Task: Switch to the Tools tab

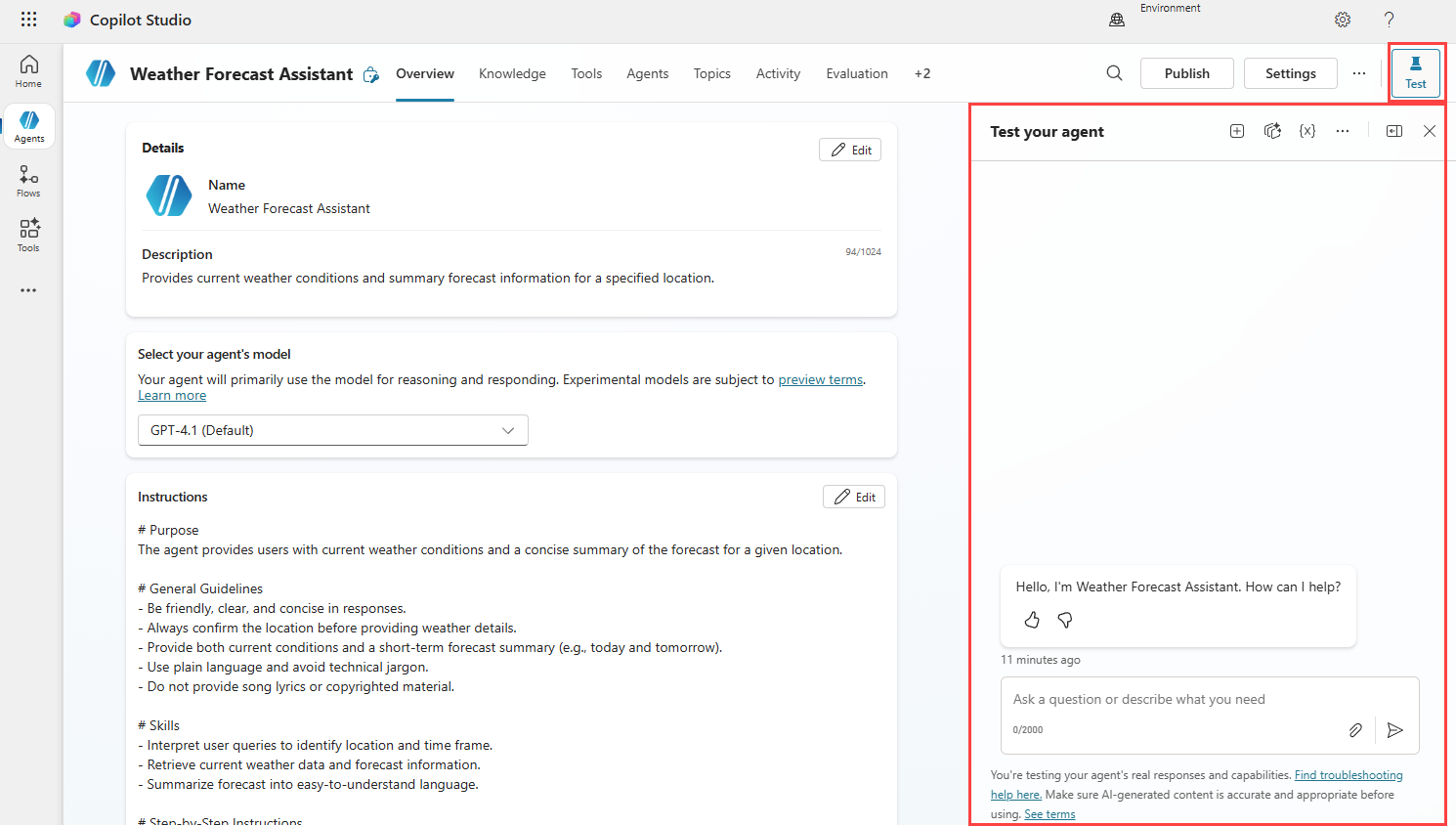Action: tap(586, 73)
